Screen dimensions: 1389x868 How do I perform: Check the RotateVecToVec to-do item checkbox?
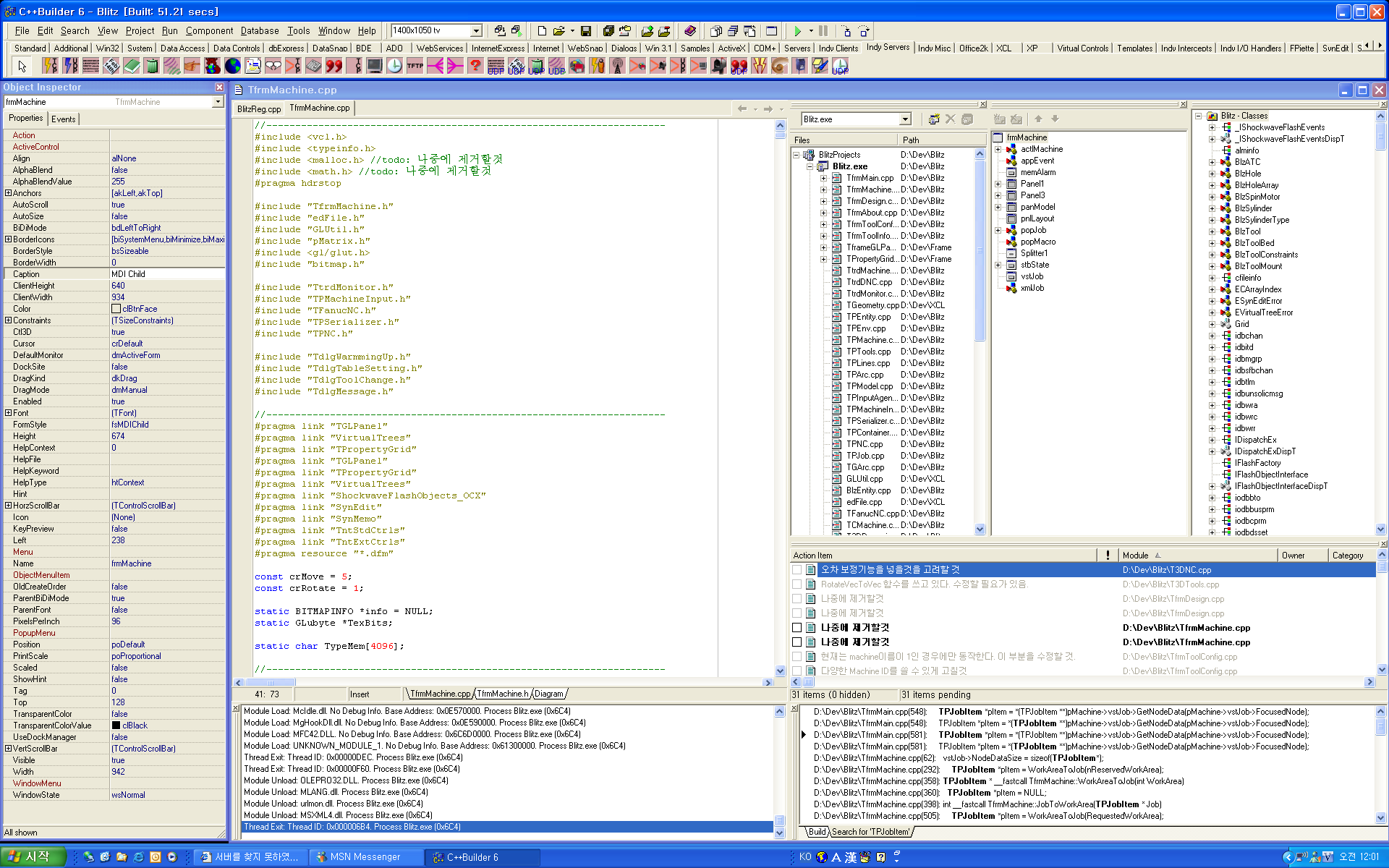(x=797, y=584)
